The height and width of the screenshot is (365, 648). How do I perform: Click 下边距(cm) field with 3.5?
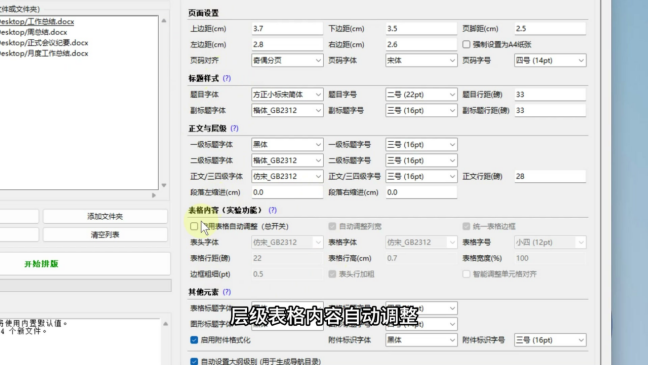(x=421, y=29)
